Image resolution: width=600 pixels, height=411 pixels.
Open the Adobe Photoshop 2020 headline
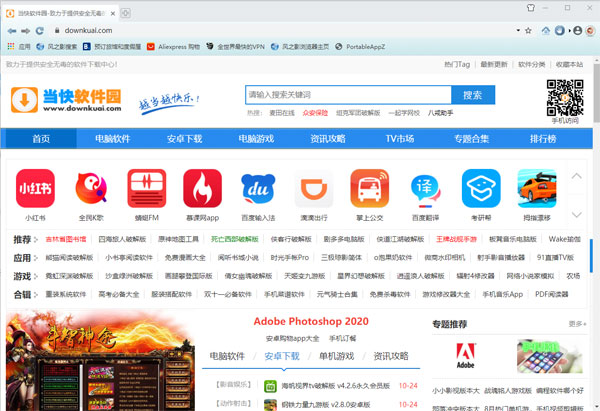[311, 321]
